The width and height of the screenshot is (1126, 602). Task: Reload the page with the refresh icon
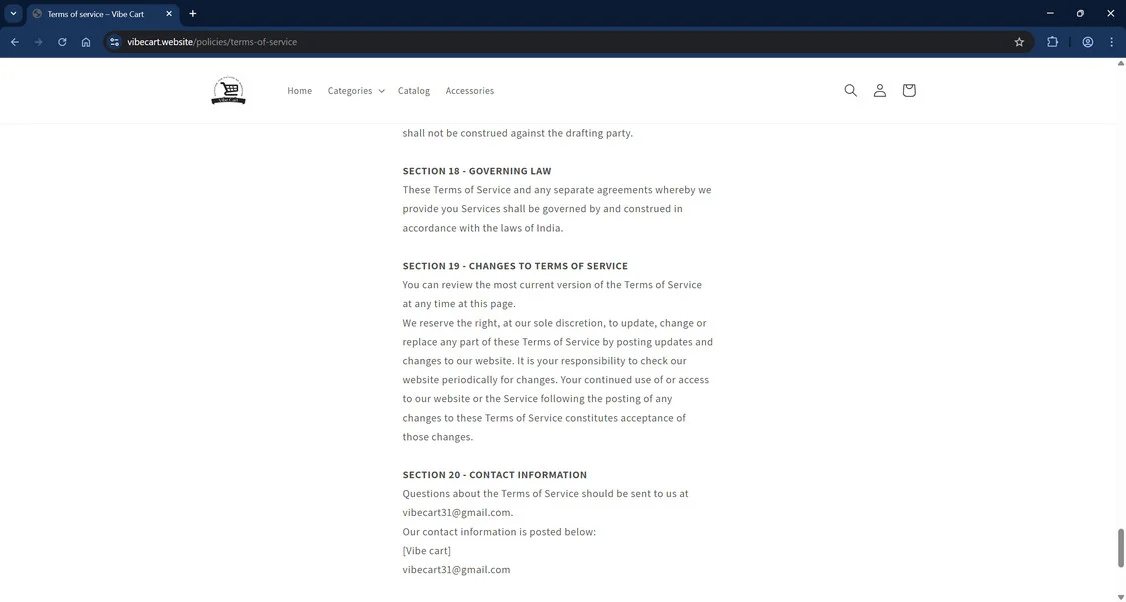pos(62,42)
